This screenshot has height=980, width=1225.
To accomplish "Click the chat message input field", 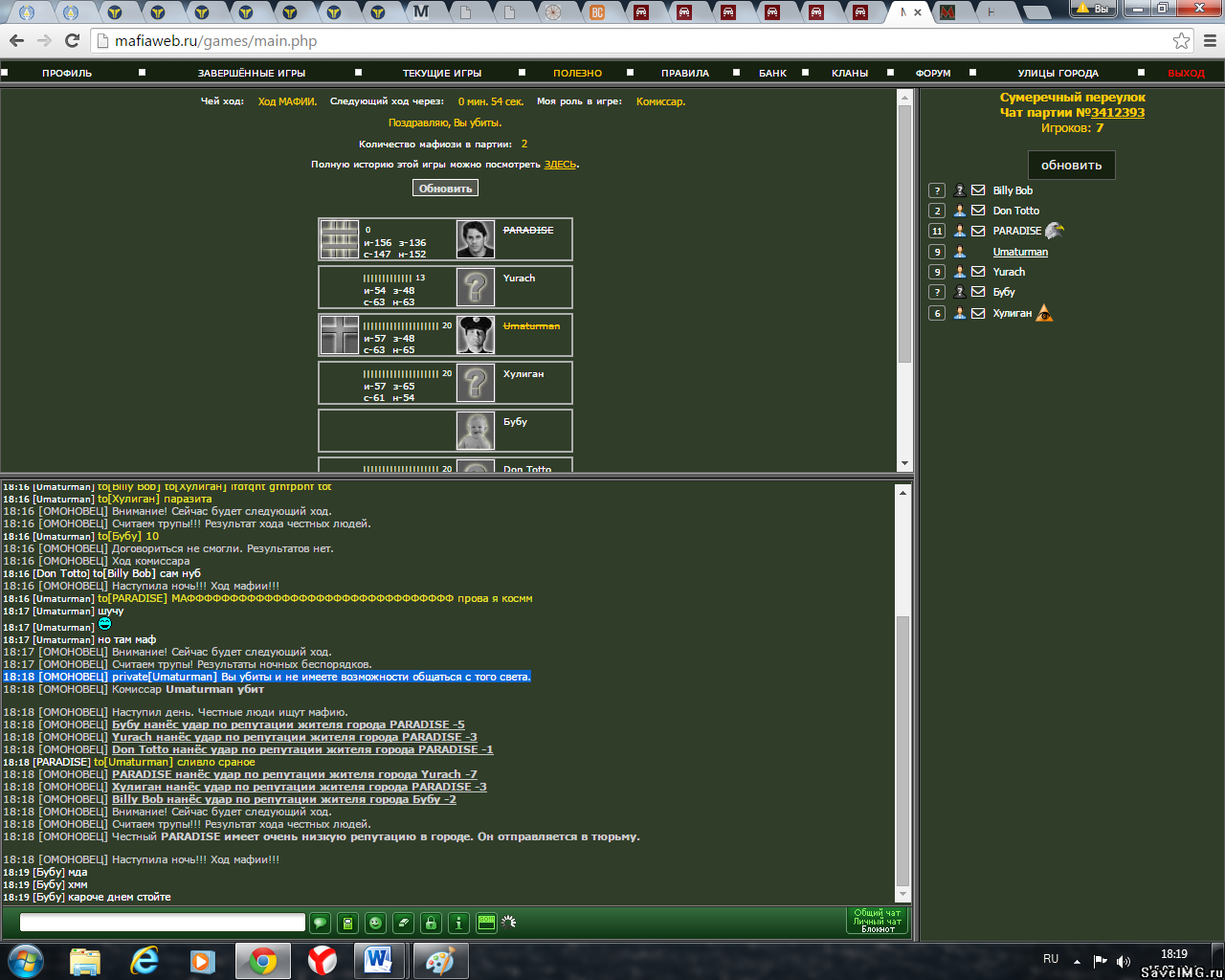I will tap(163, 923).
